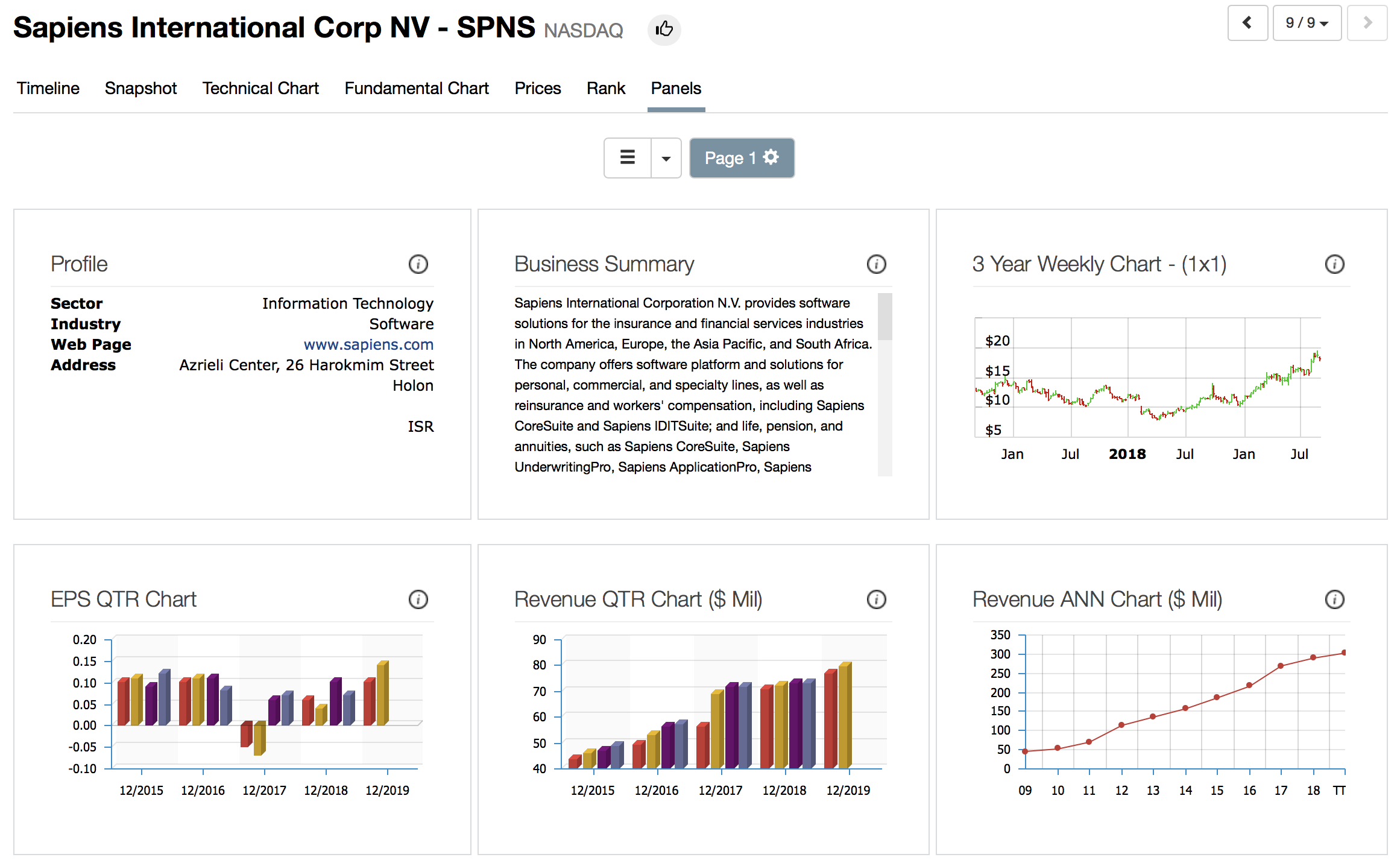
Task: Click the Business Summary scrollbar thumb
Action: coord(884,317)
